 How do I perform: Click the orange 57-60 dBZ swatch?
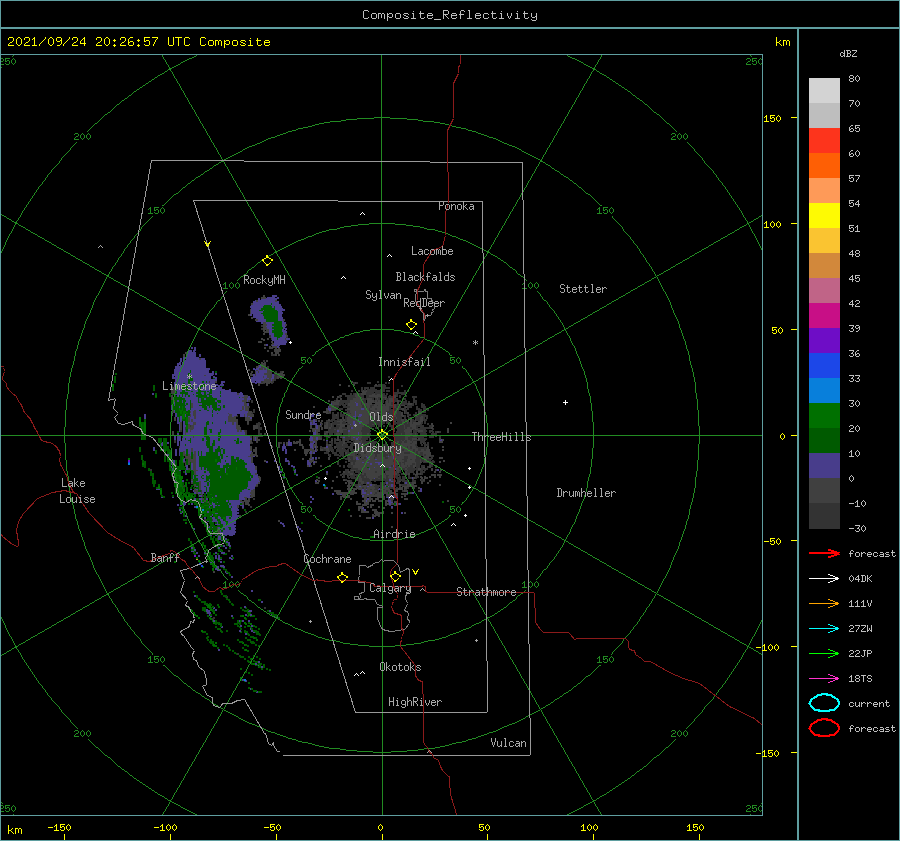824,166
